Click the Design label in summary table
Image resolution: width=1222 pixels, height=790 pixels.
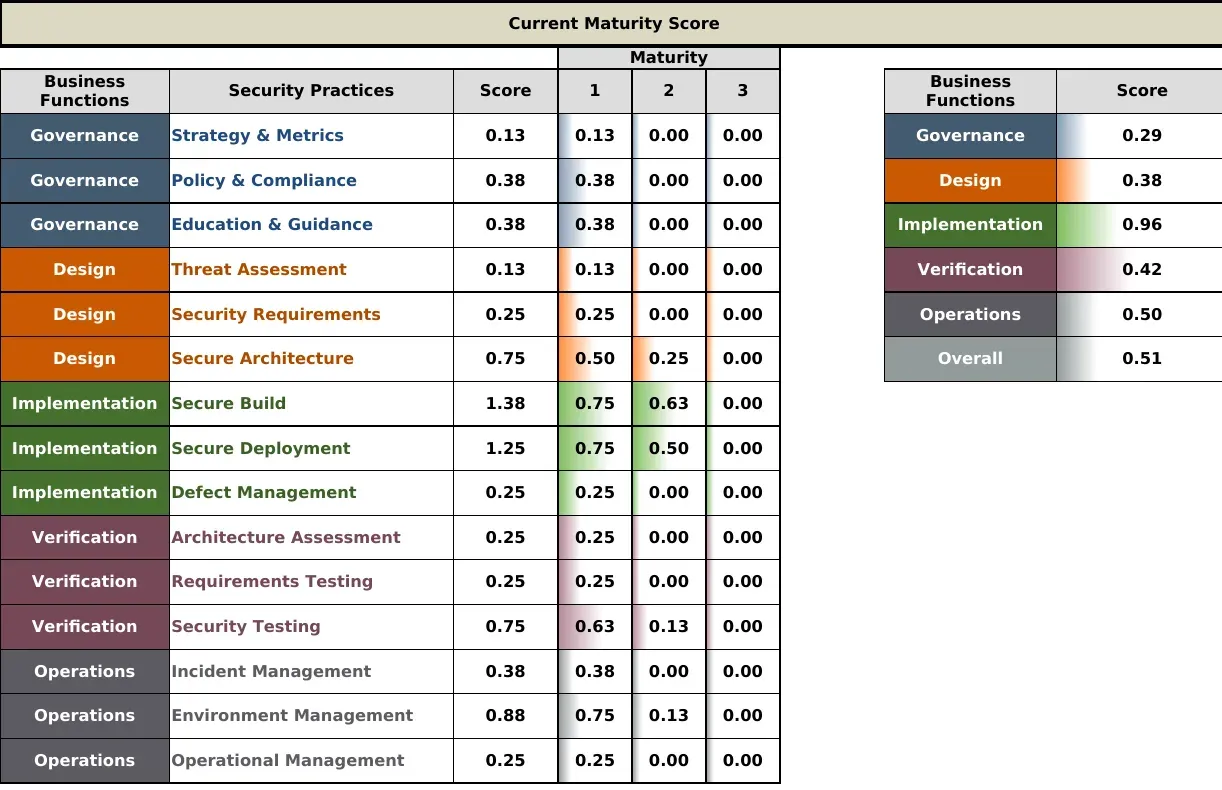[970, 181]
